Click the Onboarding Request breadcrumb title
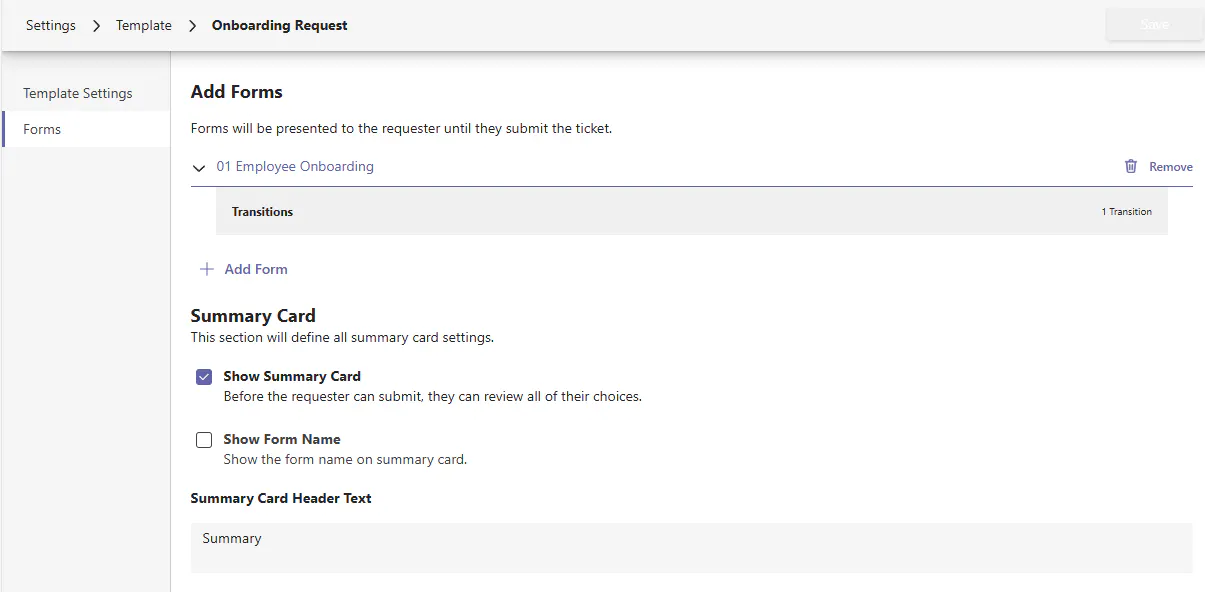 point(280,25)
